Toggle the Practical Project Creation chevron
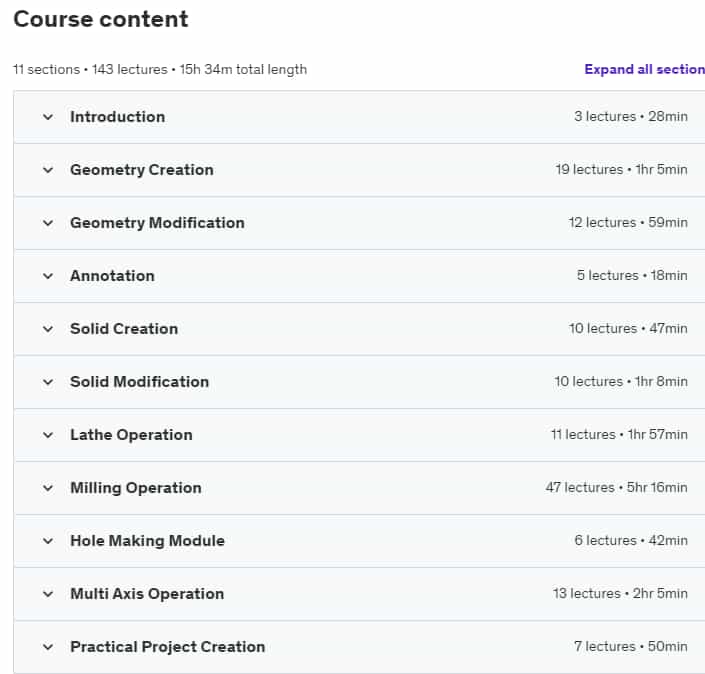705x674 pixels. [47, 647]
